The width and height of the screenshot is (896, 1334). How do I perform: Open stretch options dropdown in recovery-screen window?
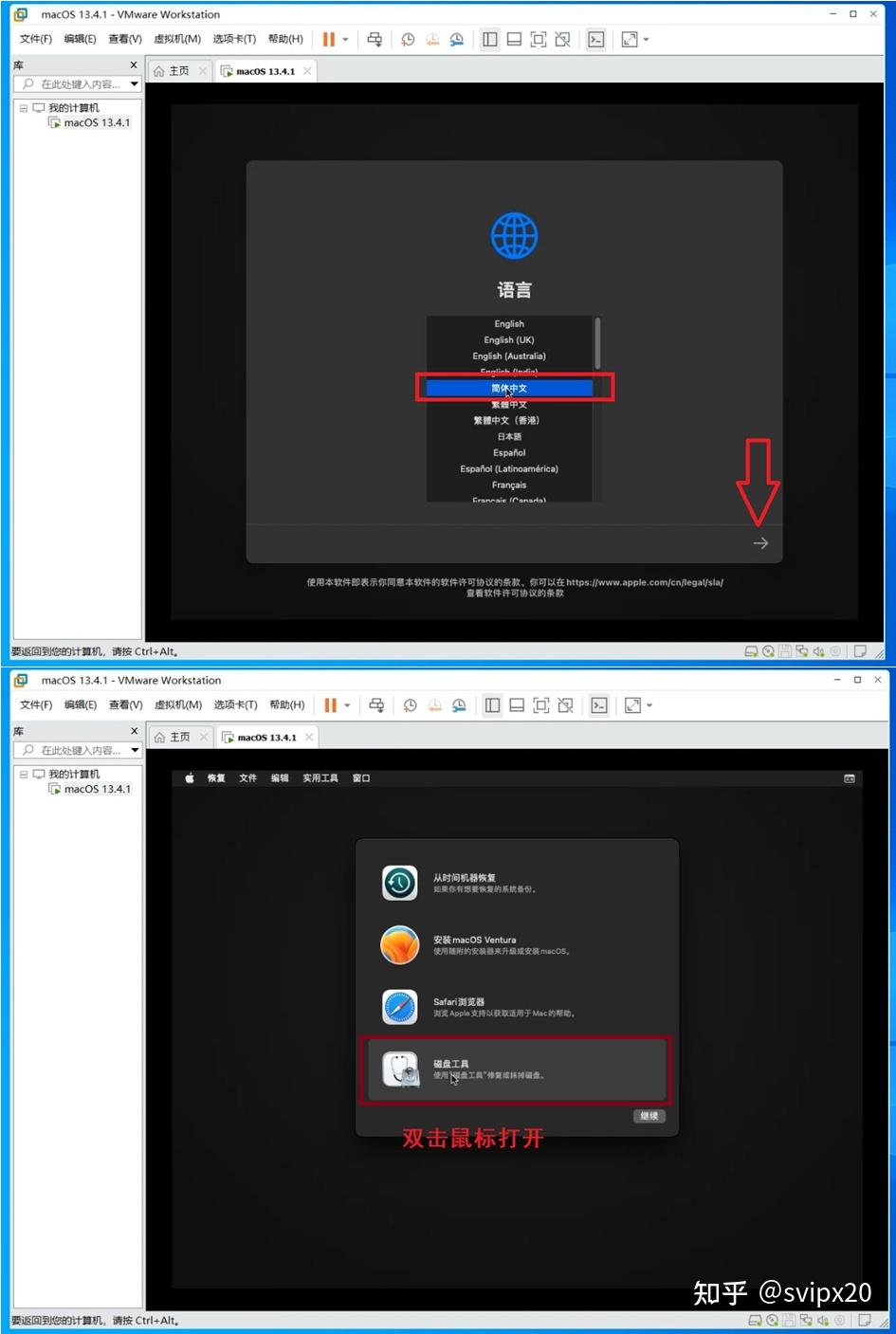pos(649,705)
